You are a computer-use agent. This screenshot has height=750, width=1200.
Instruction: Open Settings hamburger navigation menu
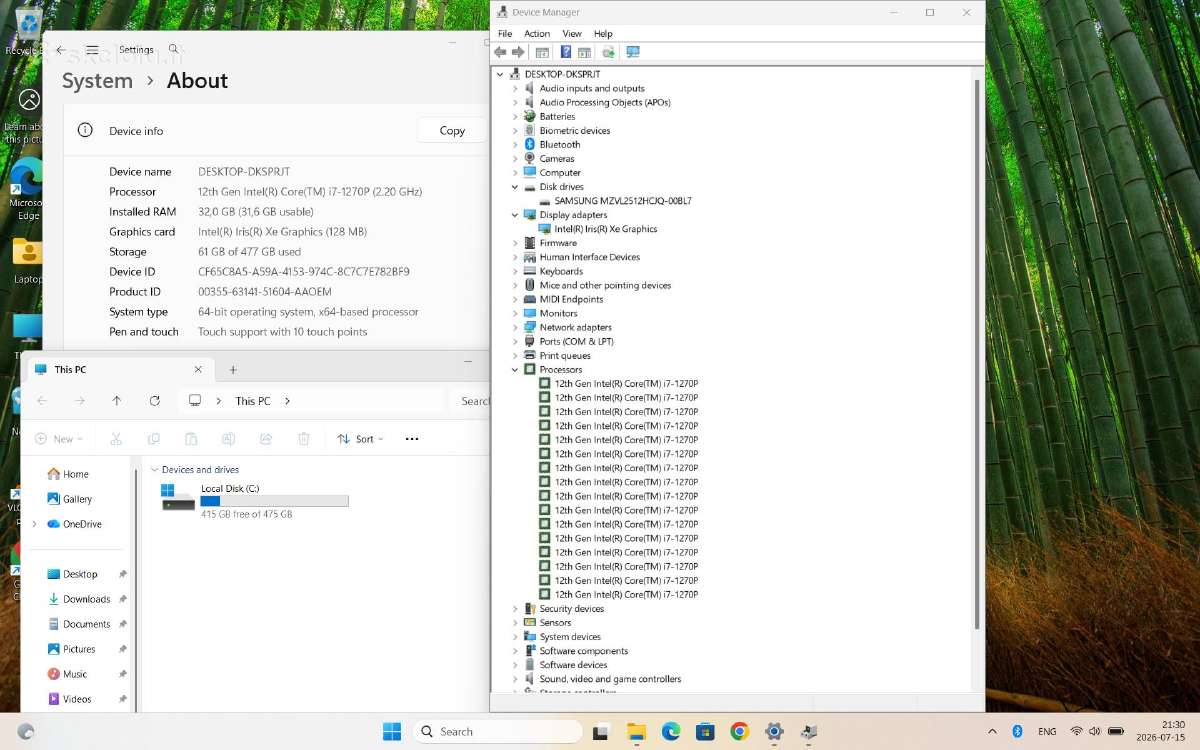click(91, 49)
